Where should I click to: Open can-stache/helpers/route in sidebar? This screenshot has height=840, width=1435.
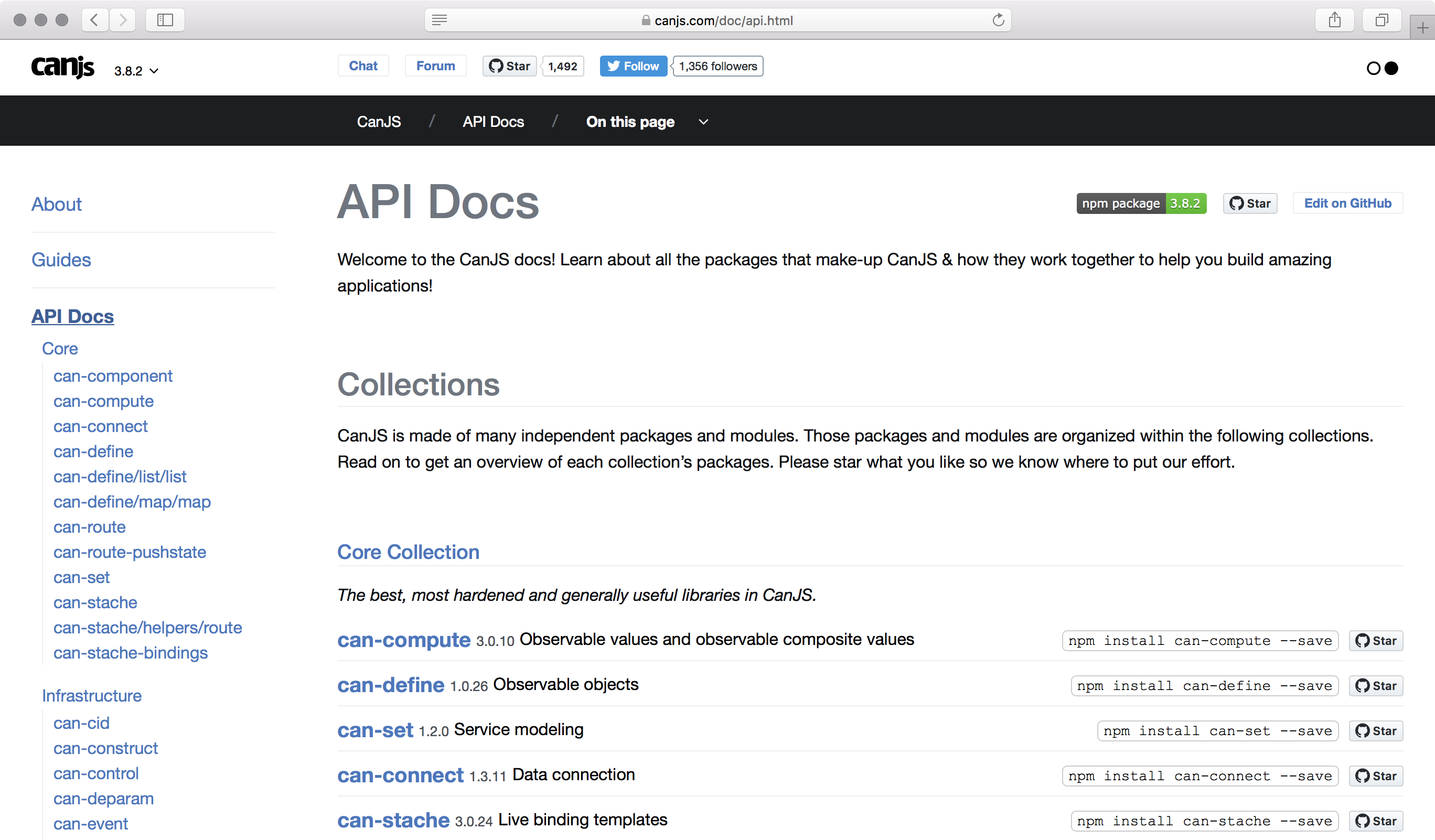(147, 627)
